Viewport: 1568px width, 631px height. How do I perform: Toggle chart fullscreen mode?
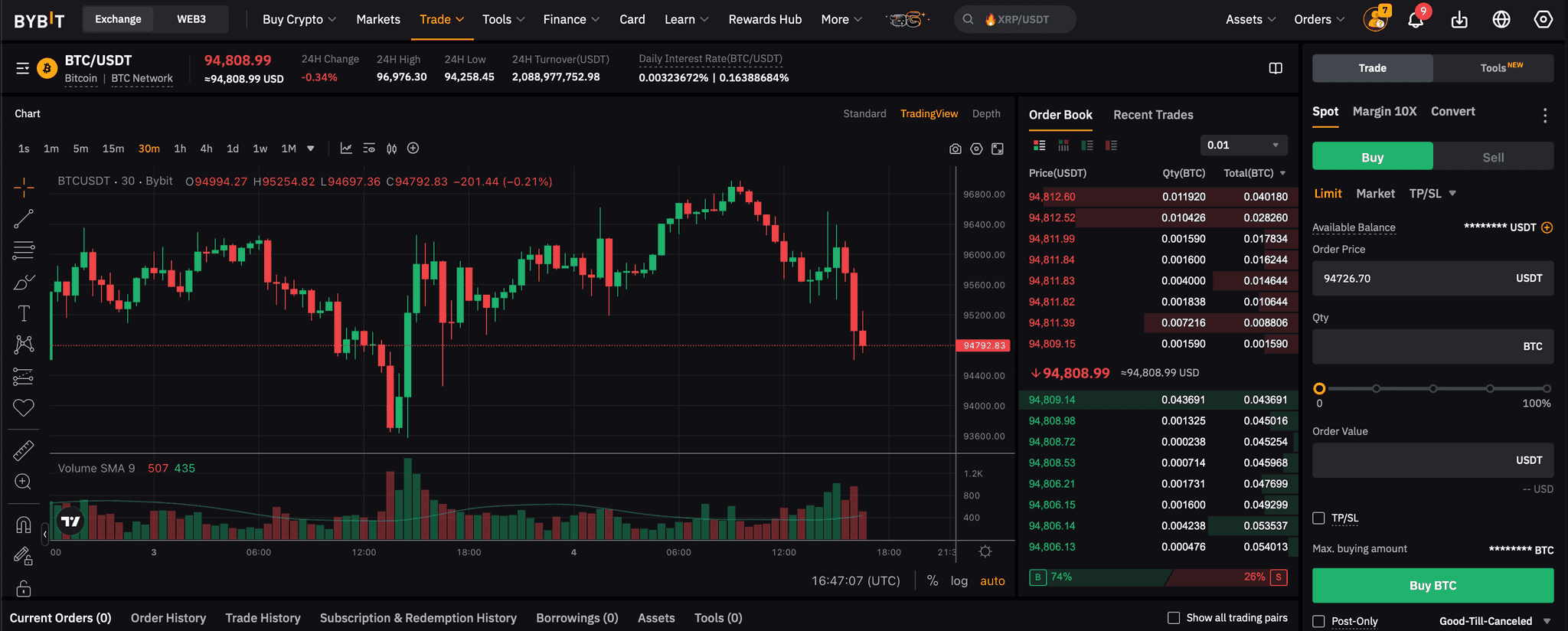tap(998, 149)
